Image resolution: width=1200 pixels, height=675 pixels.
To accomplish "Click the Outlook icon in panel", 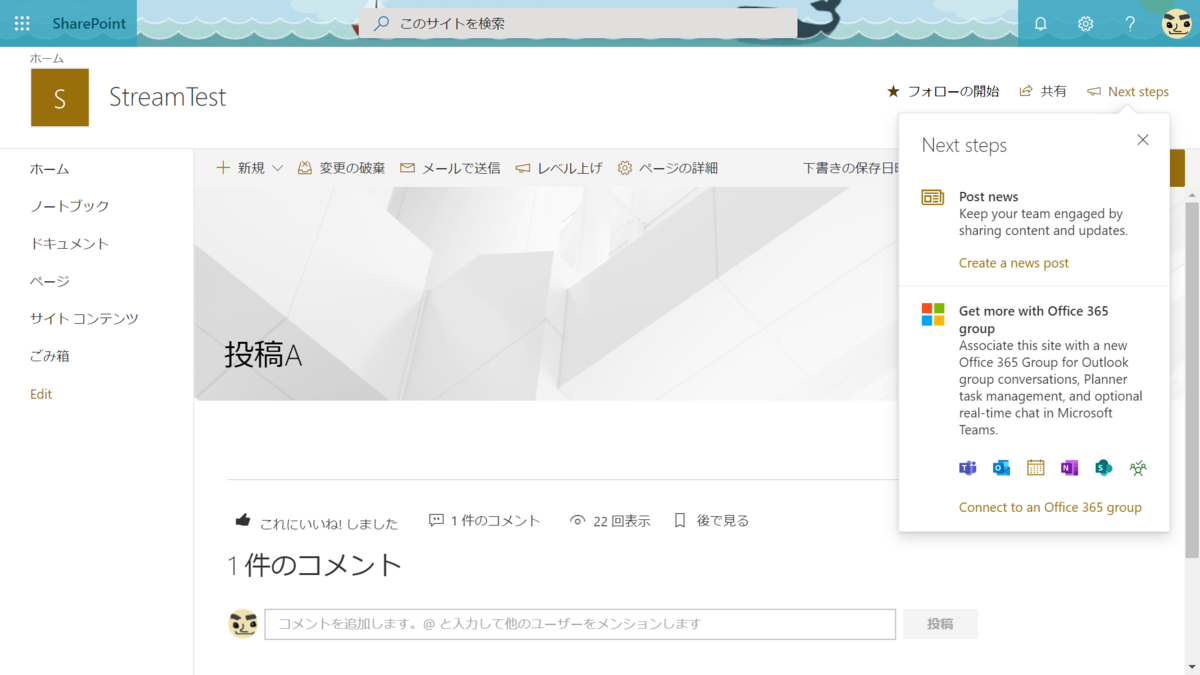I will tap(1001, 468).
